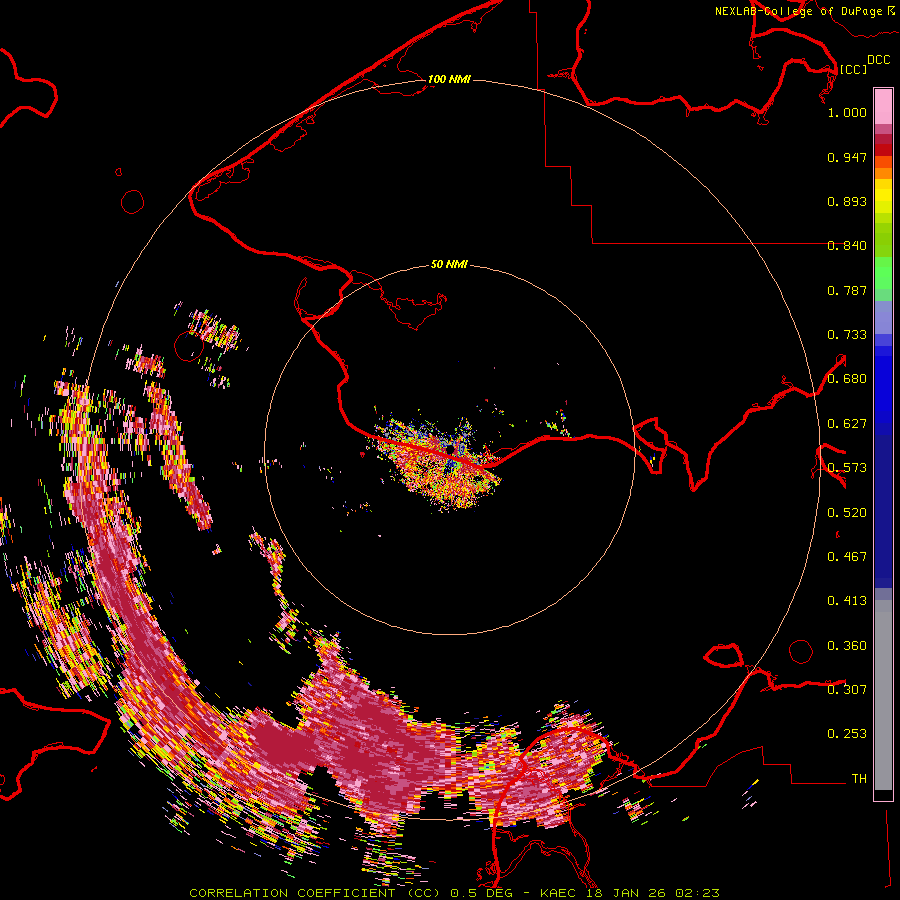900x900 pixels.
Task: Click the gray low-value band of the color scale
Action: [883, 695]
